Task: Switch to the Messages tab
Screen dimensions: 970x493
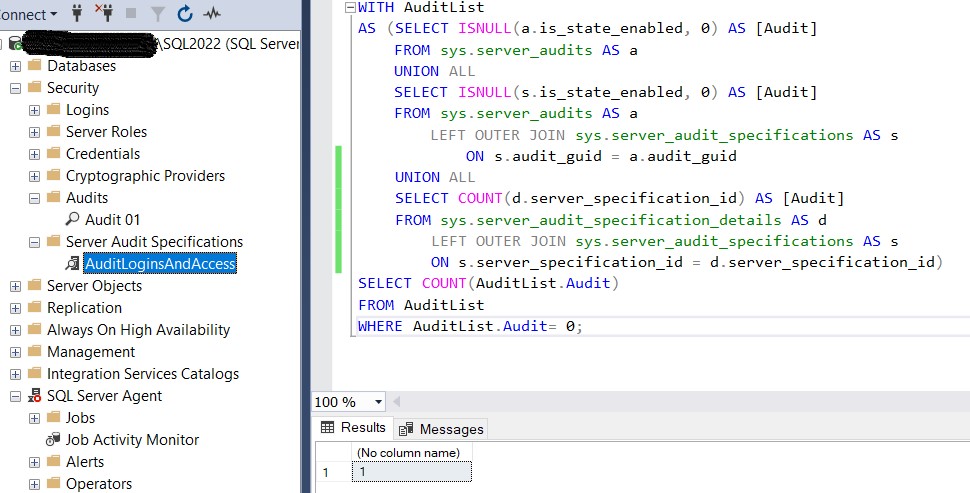Action: [x=441, y=429]
